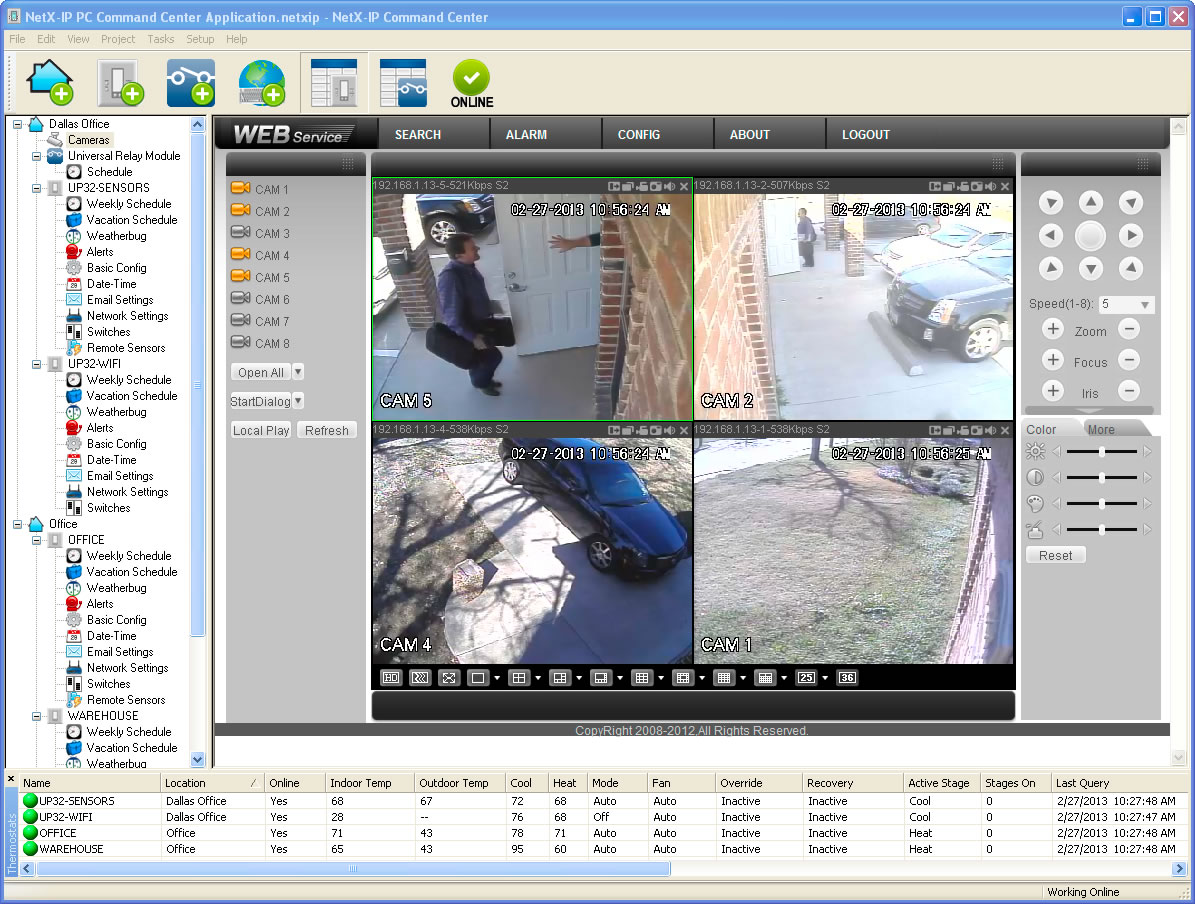Adjust the brightness slider
This screenshot has width=1195, height=904.
(1102, 452)
